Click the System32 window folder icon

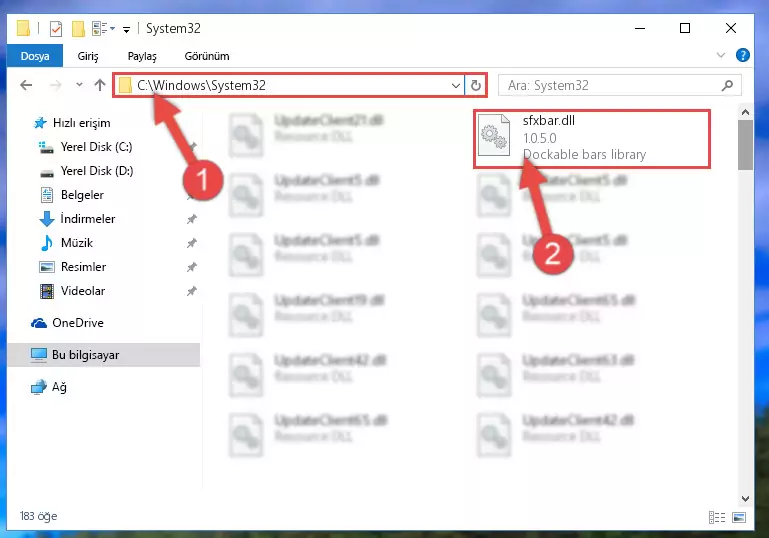(x=23, y=28)
